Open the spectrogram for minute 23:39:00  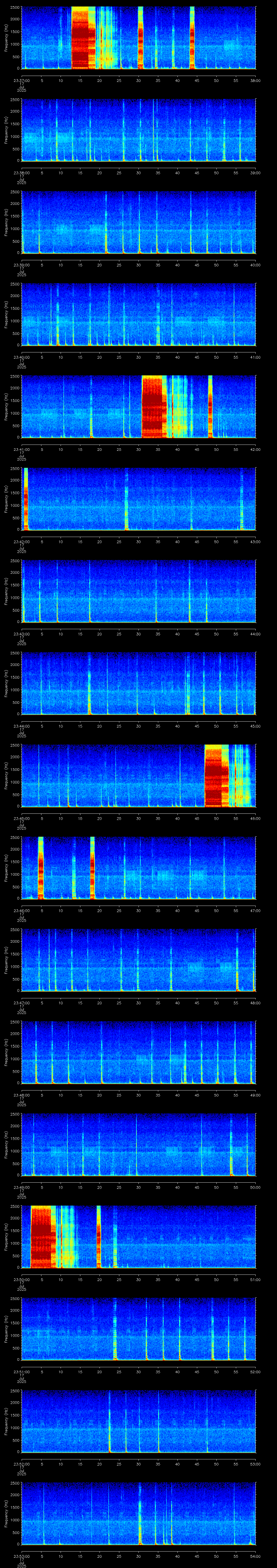tap(139, 222)
